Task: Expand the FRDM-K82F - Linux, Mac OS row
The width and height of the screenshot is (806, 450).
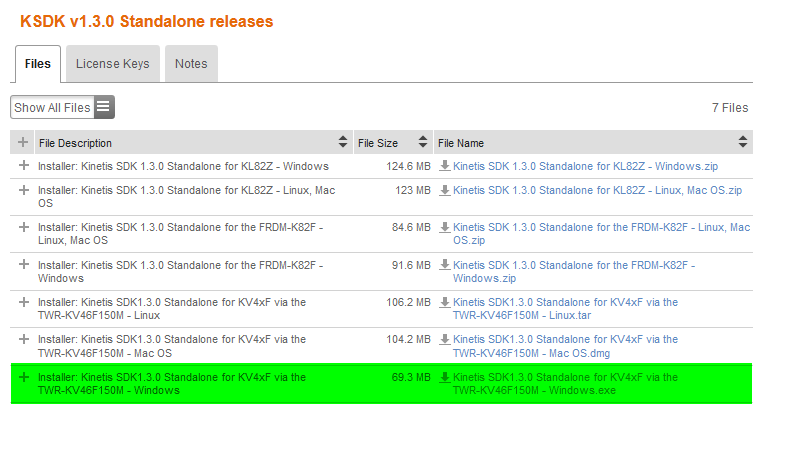Action: (24, 227)
